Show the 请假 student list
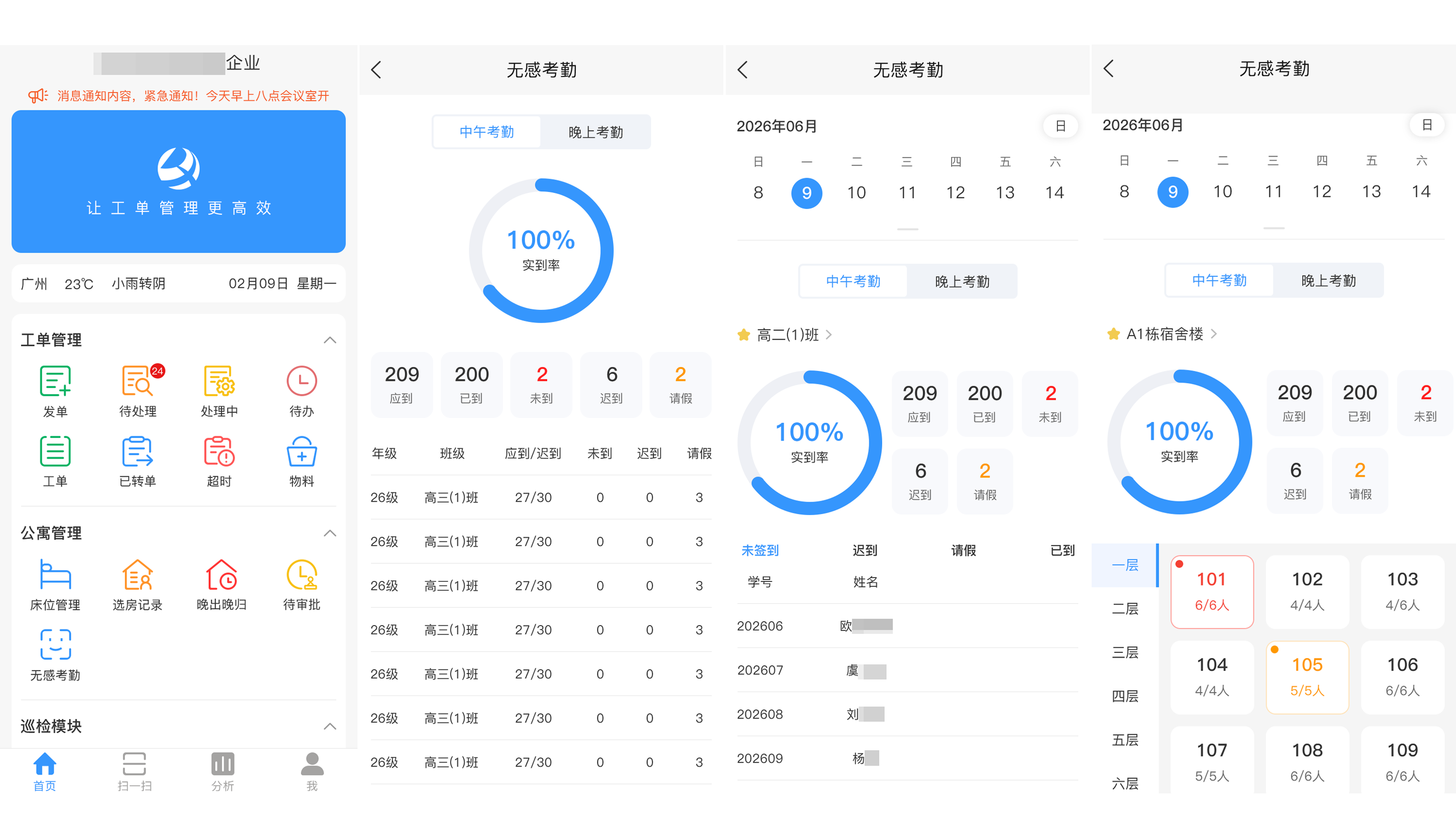 963,551
